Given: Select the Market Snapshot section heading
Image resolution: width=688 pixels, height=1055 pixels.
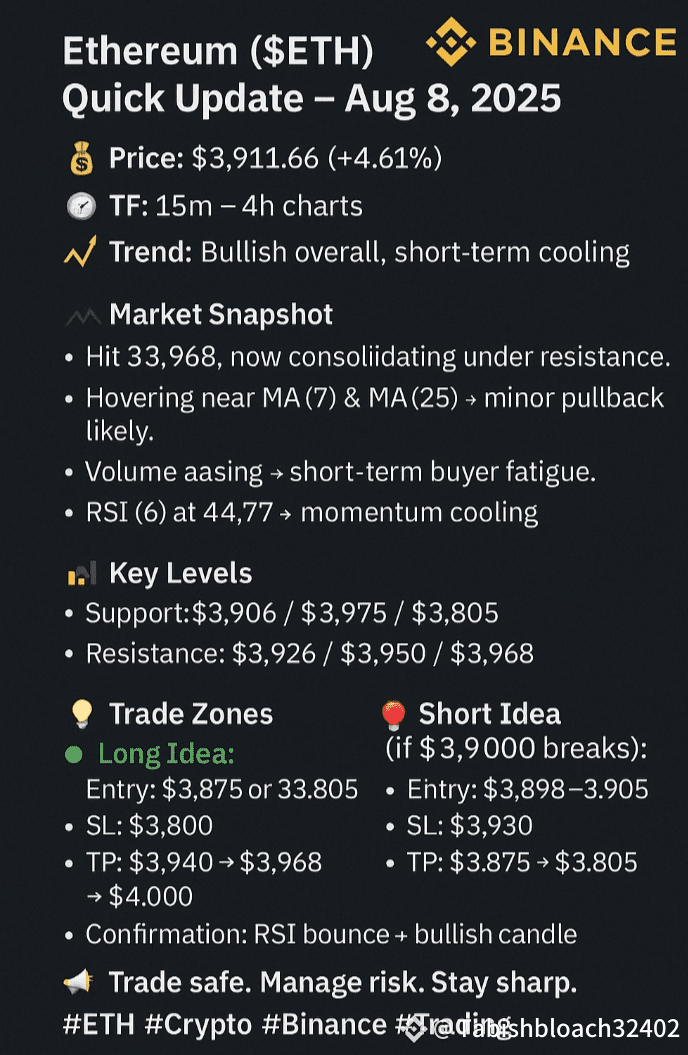Looking at the screenshot, I should [221, 315].
